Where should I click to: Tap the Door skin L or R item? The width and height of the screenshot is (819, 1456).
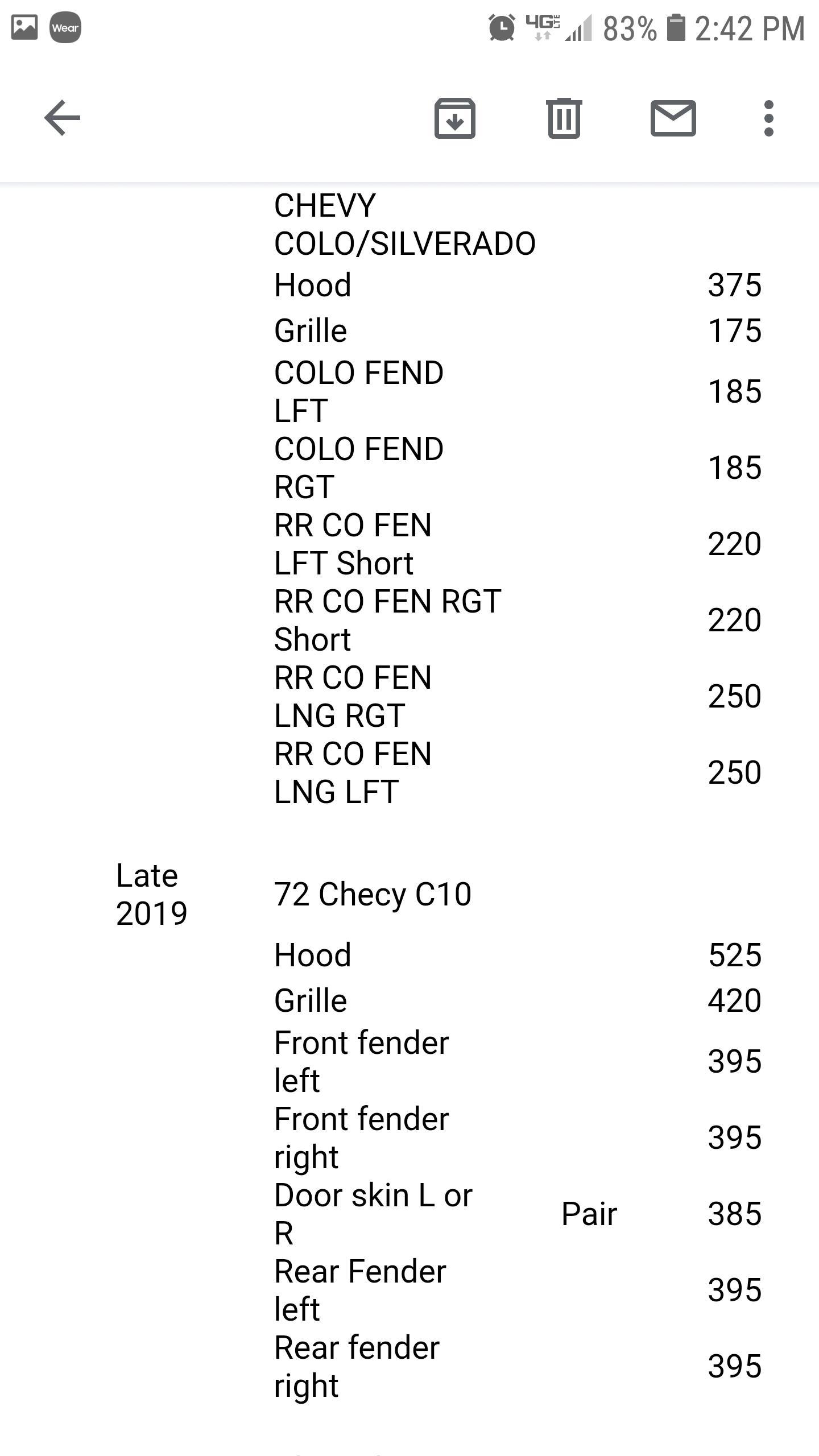coord(373,1214)
